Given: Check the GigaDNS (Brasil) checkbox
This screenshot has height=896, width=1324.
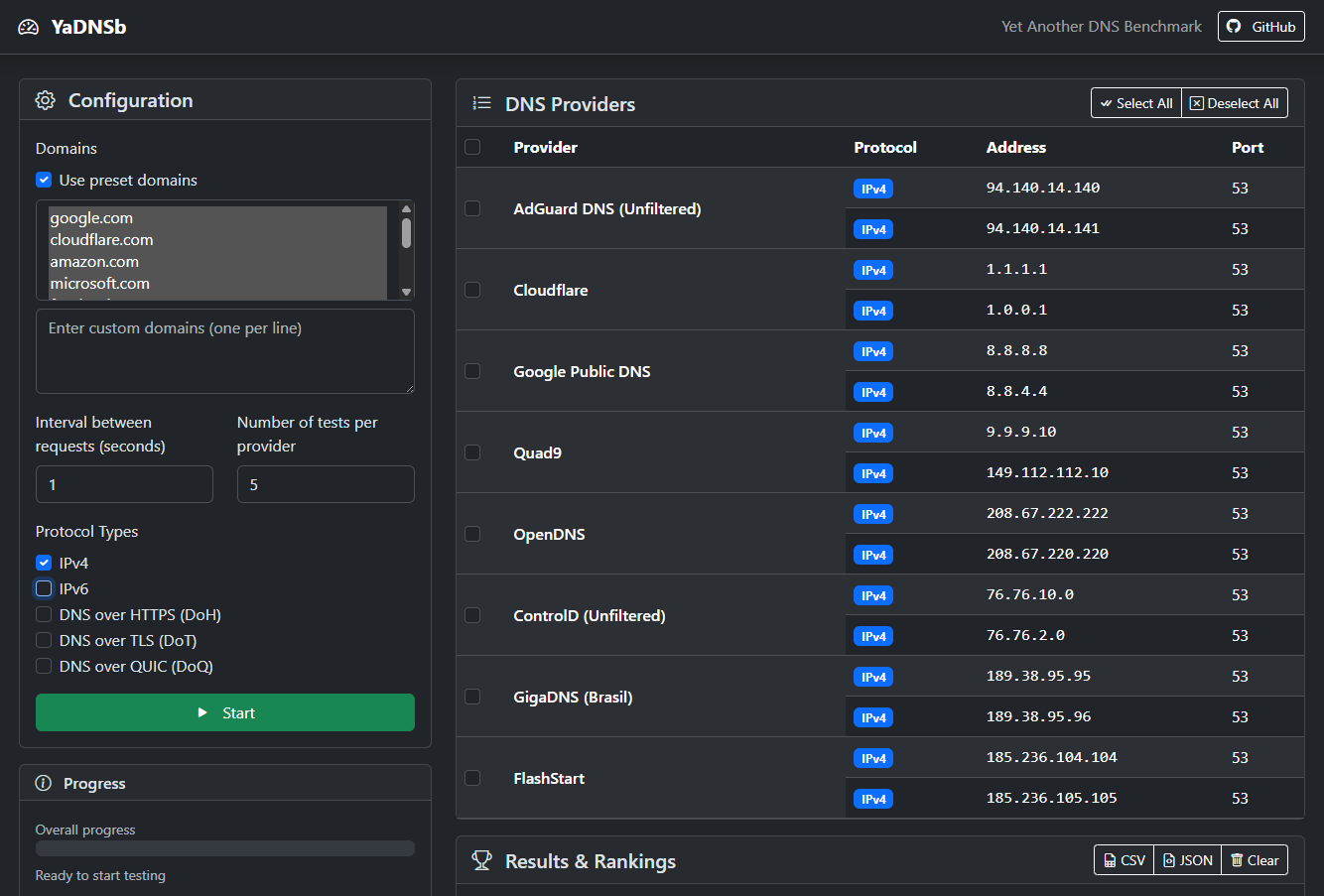Looking at the screenshot, I should (472, 697).
